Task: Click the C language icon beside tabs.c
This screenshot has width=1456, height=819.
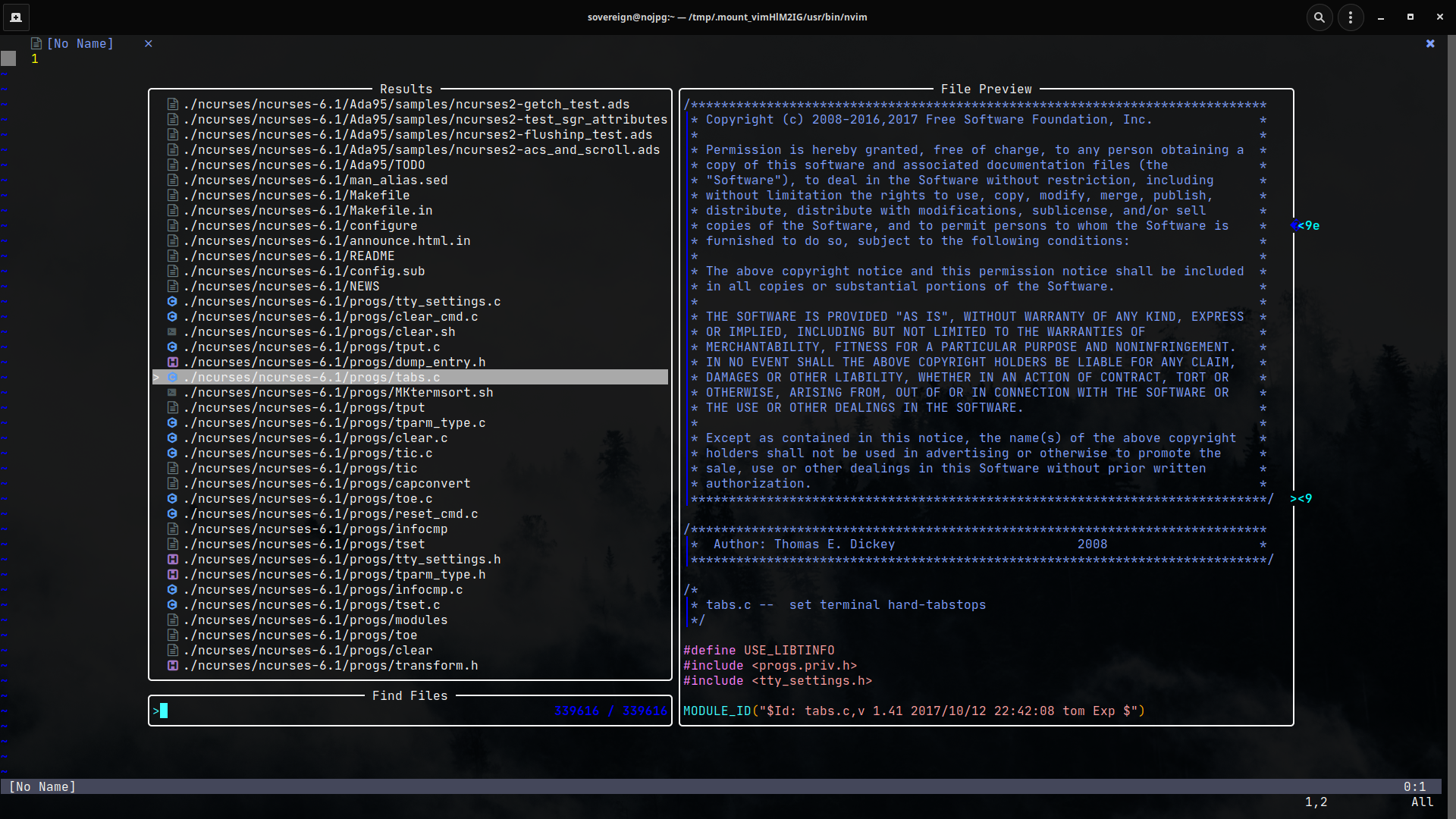Action: 172,377
